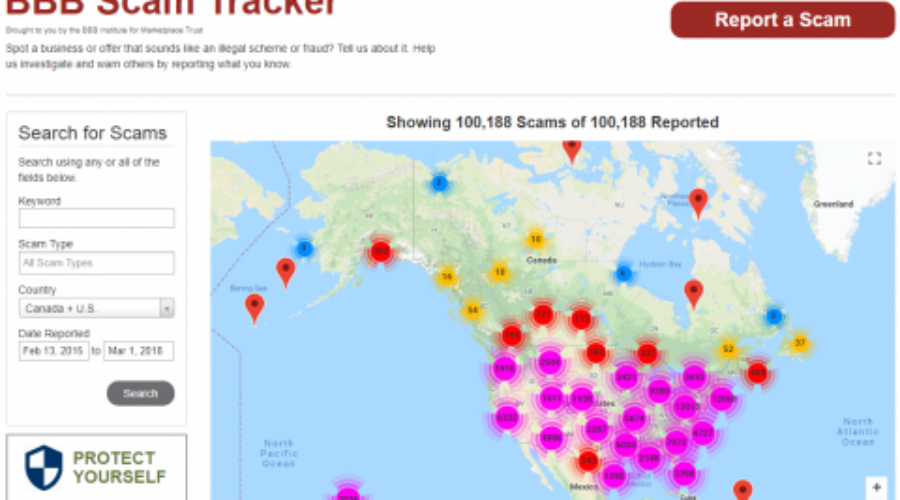The height and width of the screenshot is (500, 900).
Task: Open the magenta 3693 cluster
Action: click(694, 377)
